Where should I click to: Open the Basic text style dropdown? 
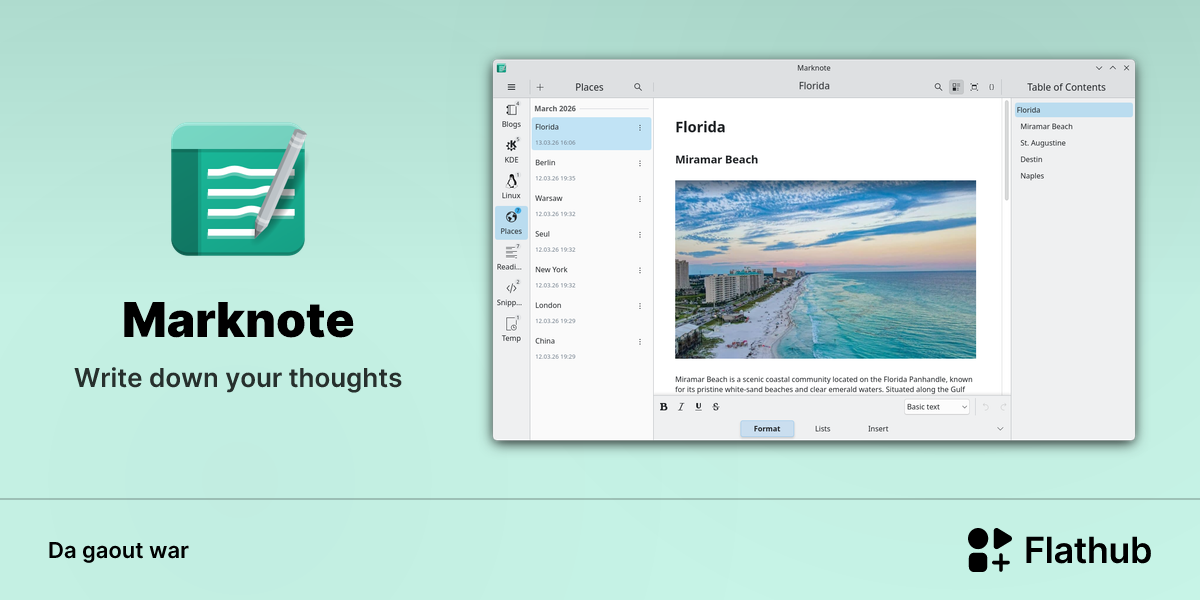(937, 407)
